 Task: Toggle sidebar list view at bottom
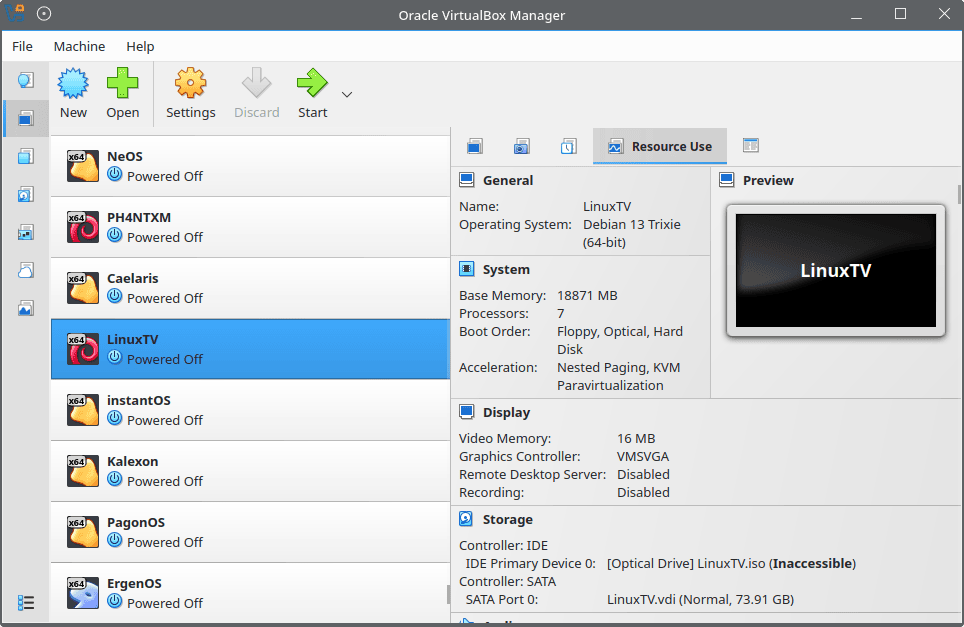26,602
